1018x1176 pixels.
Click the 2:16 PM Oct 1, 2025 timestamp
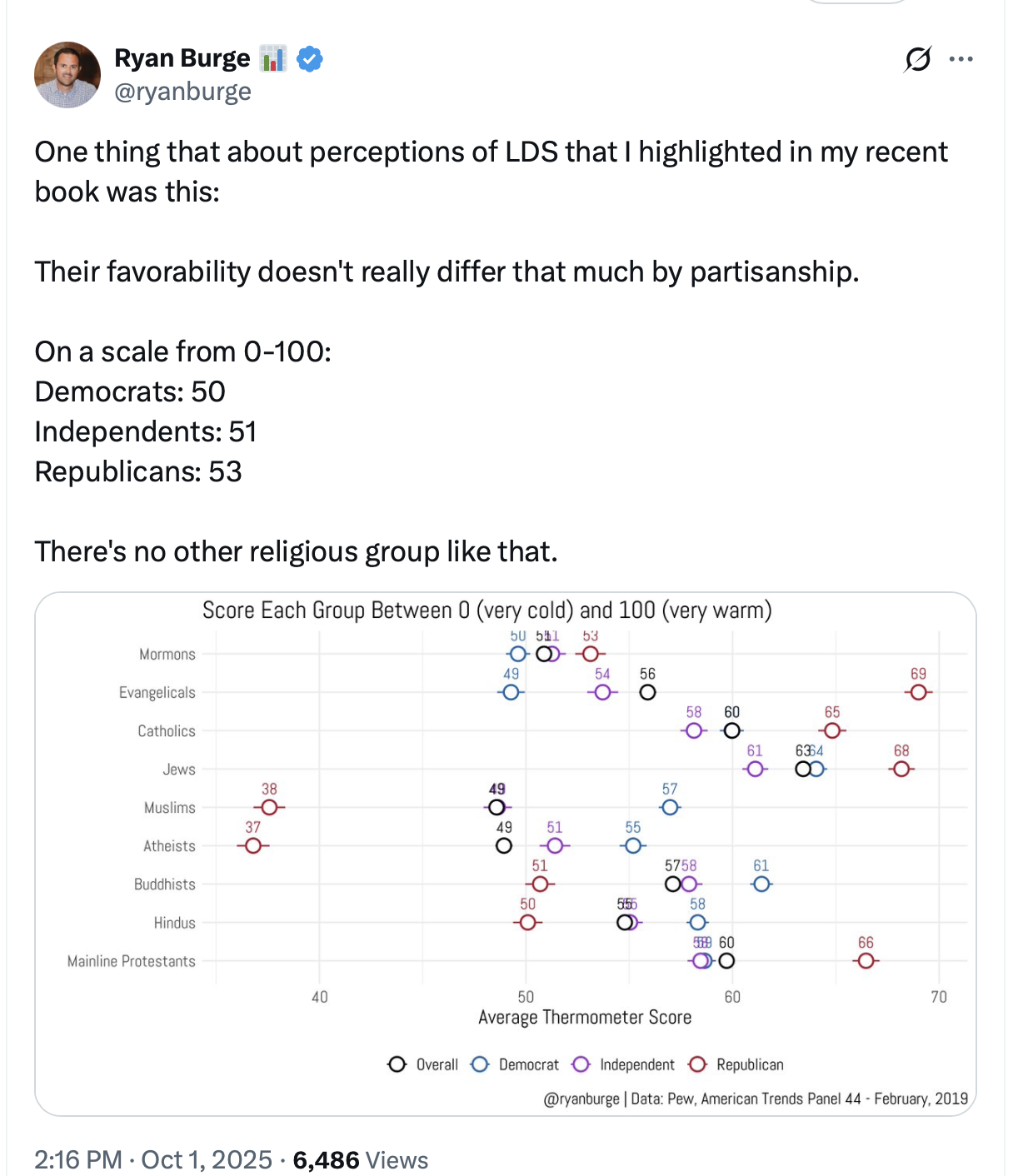(153, 1159)
